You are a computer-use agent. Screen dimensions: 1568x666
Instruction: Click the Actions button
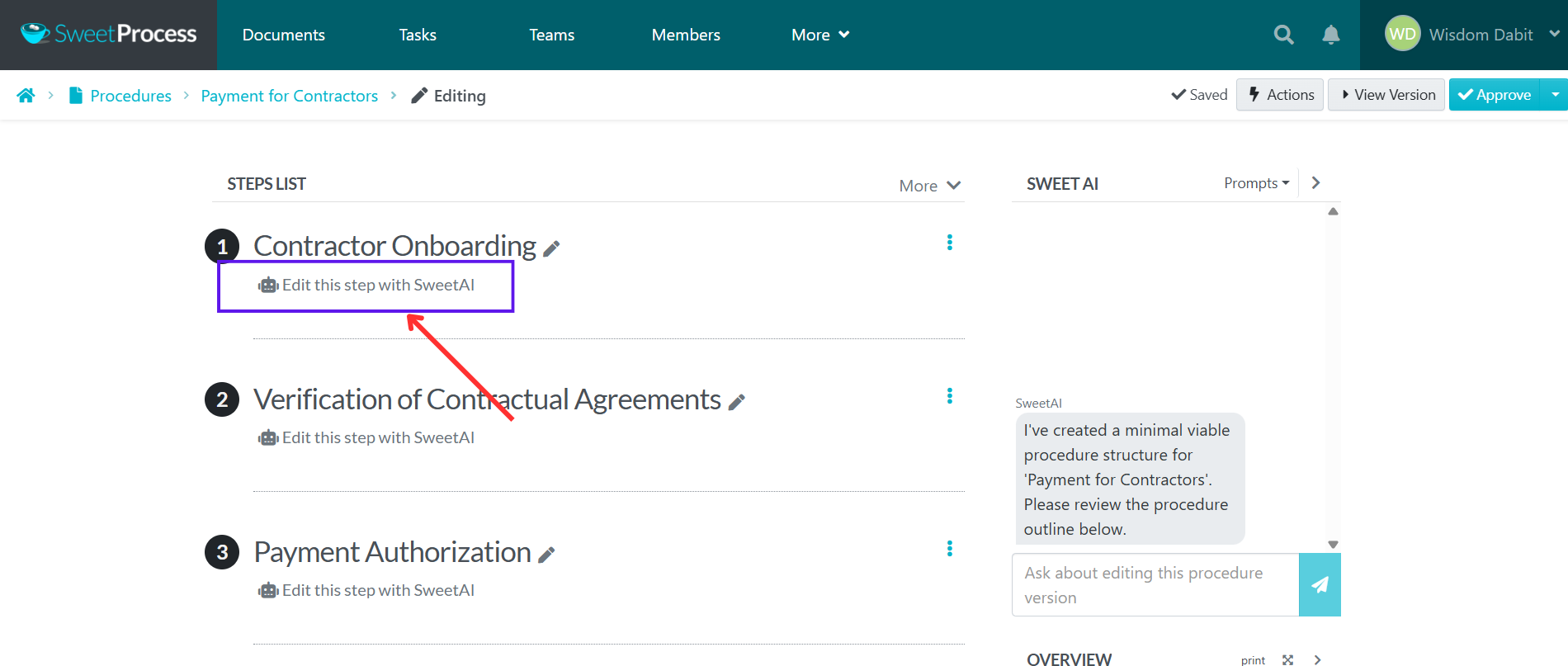[1280, 95]
